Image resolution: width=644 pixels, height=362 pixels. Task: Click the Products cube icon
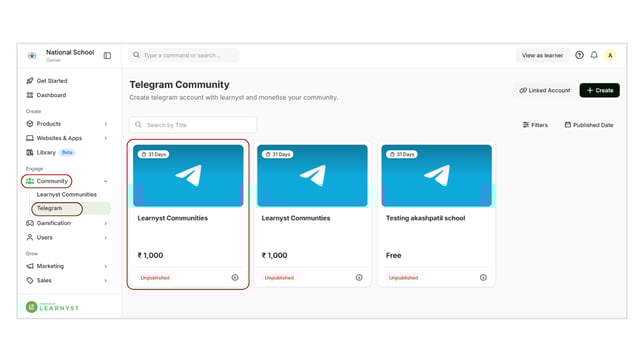(x=30, y=124)
